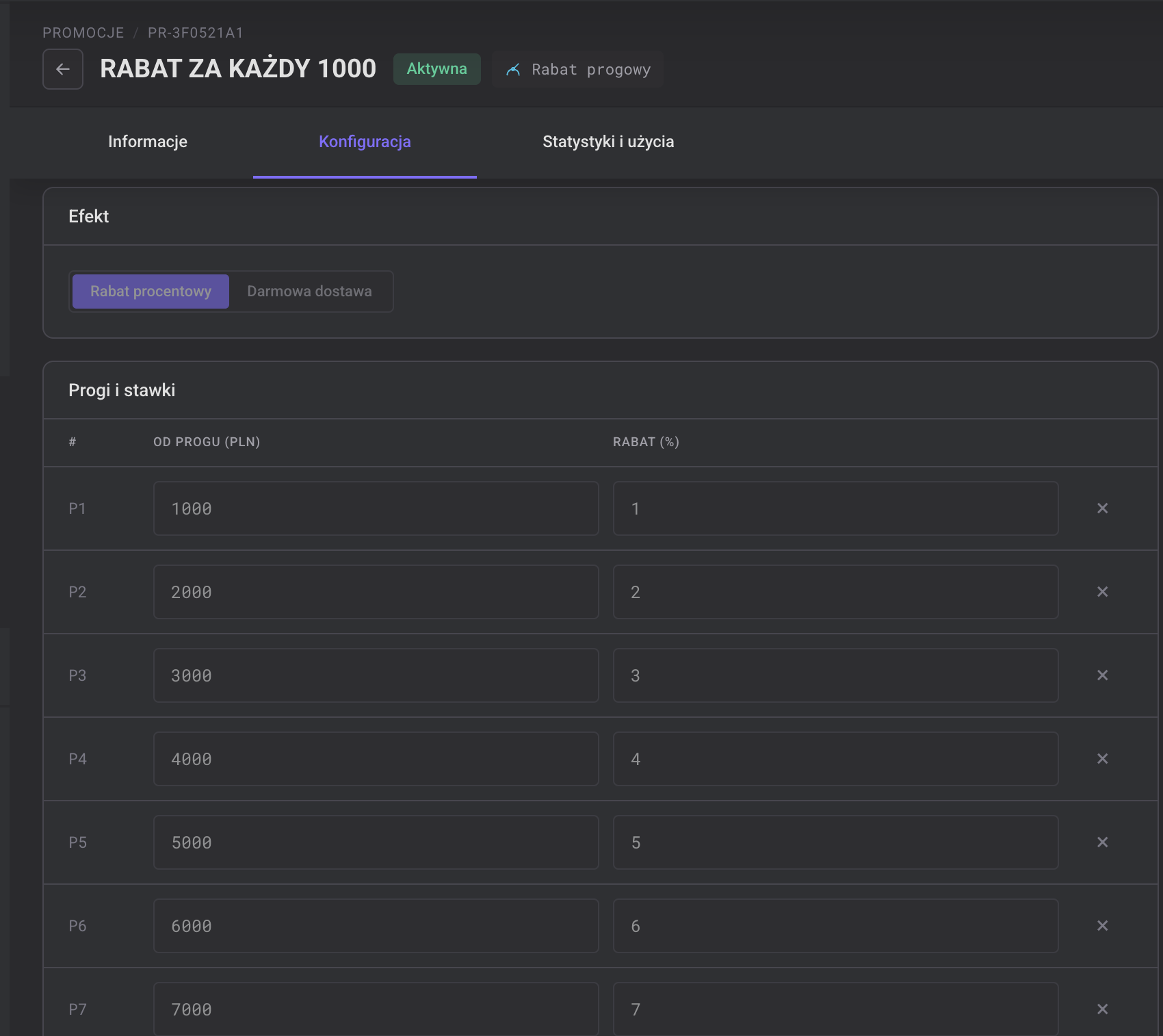Open the Informacje tab
Viewport: 1163px width, 1036px height.
click(x=148, y=142)
